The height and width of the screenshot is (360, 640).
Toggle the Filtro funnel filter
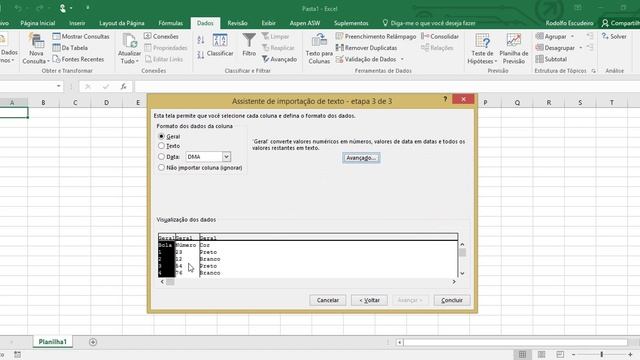249,45
